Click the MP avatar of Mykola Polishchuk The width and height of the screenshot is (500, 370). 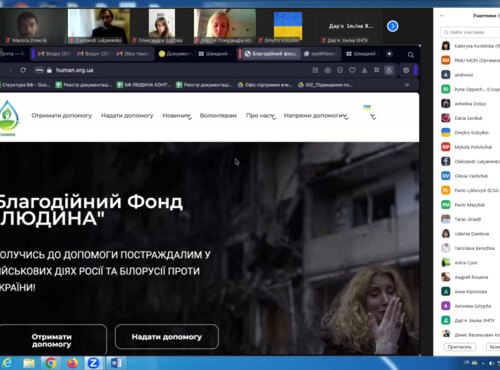click(446, 147)
